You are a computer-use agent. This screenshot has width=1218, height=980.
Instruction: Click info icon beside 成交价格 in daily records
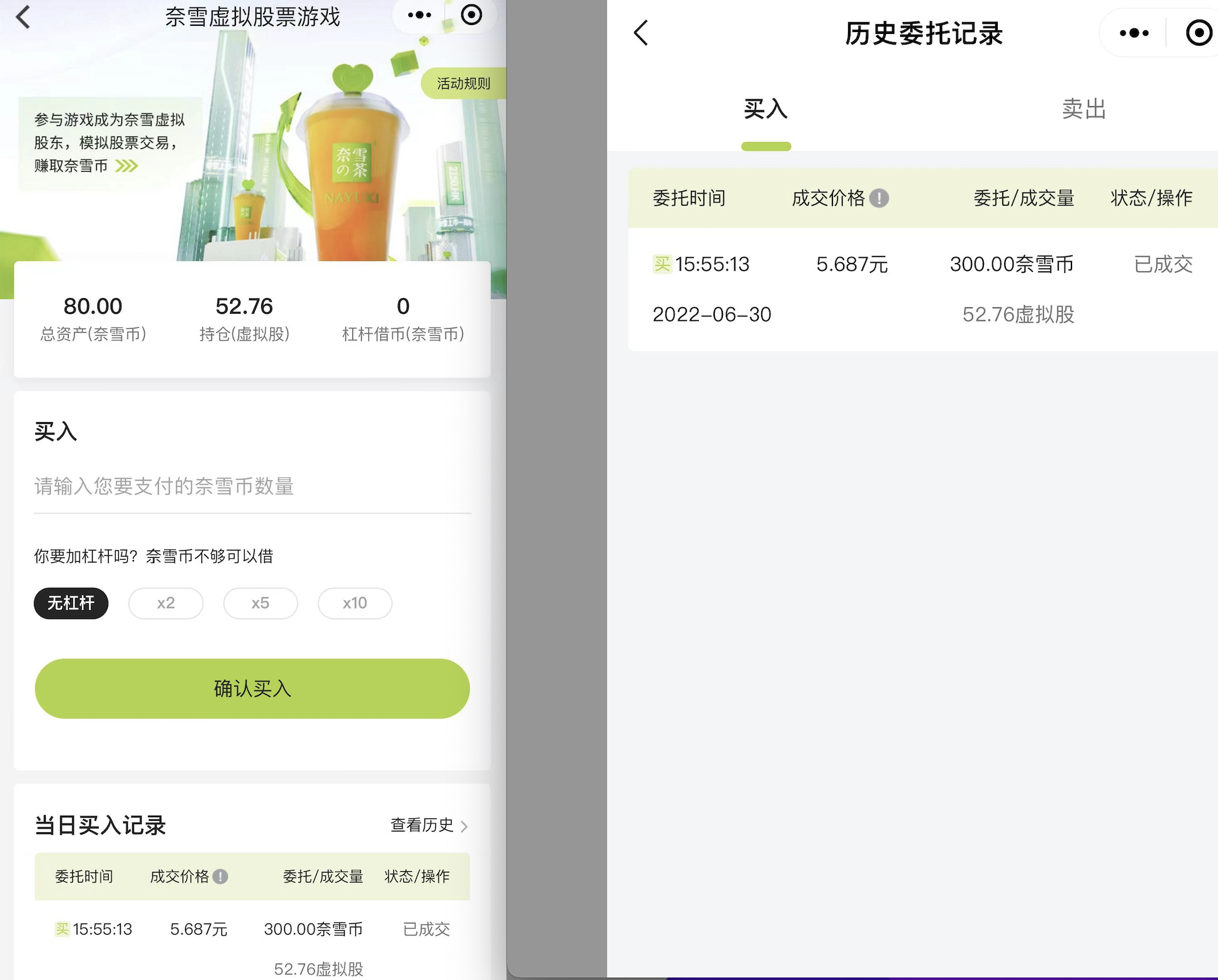pyautogui.click(x=220, y=876)
